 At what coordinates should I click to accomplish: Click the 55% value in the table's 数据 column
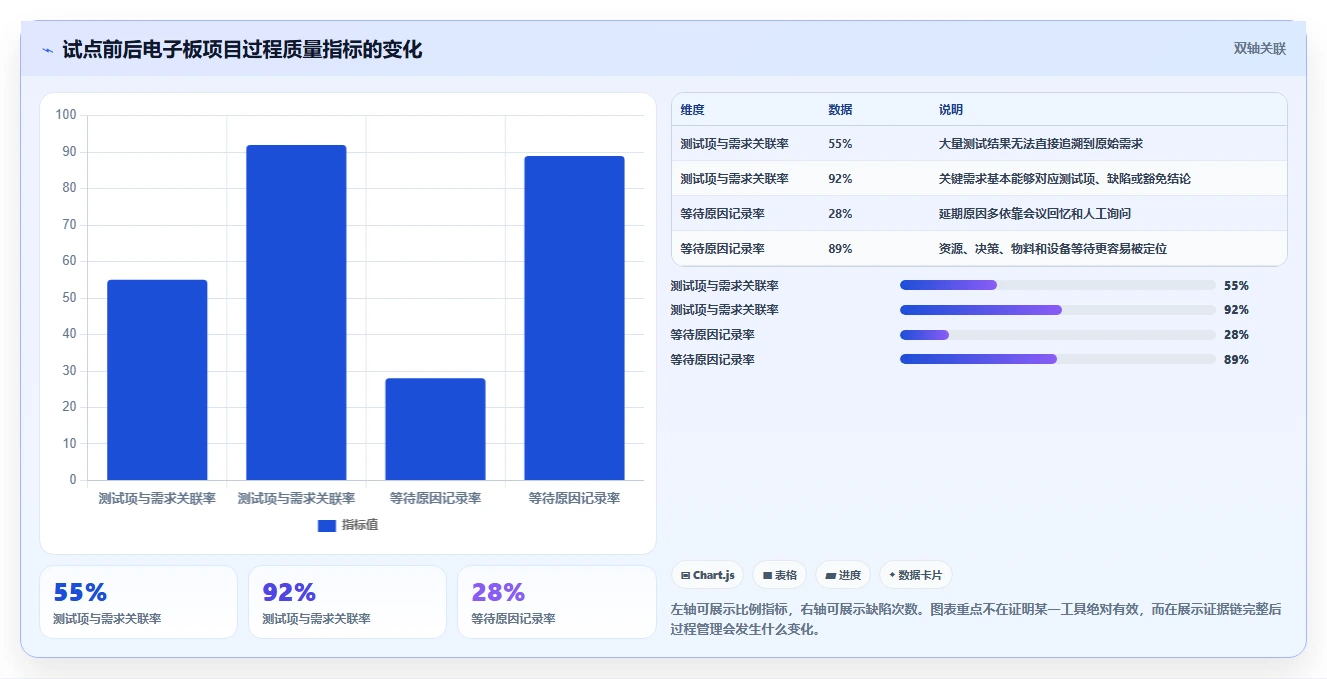click(840, 144)
